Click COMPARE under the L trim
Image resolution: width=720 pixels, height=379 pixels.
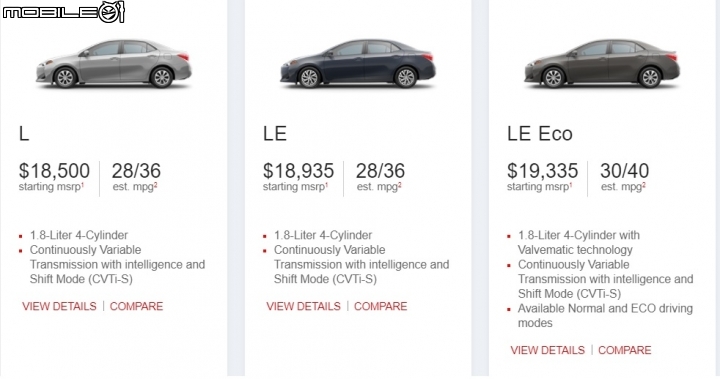pos(136,306)
